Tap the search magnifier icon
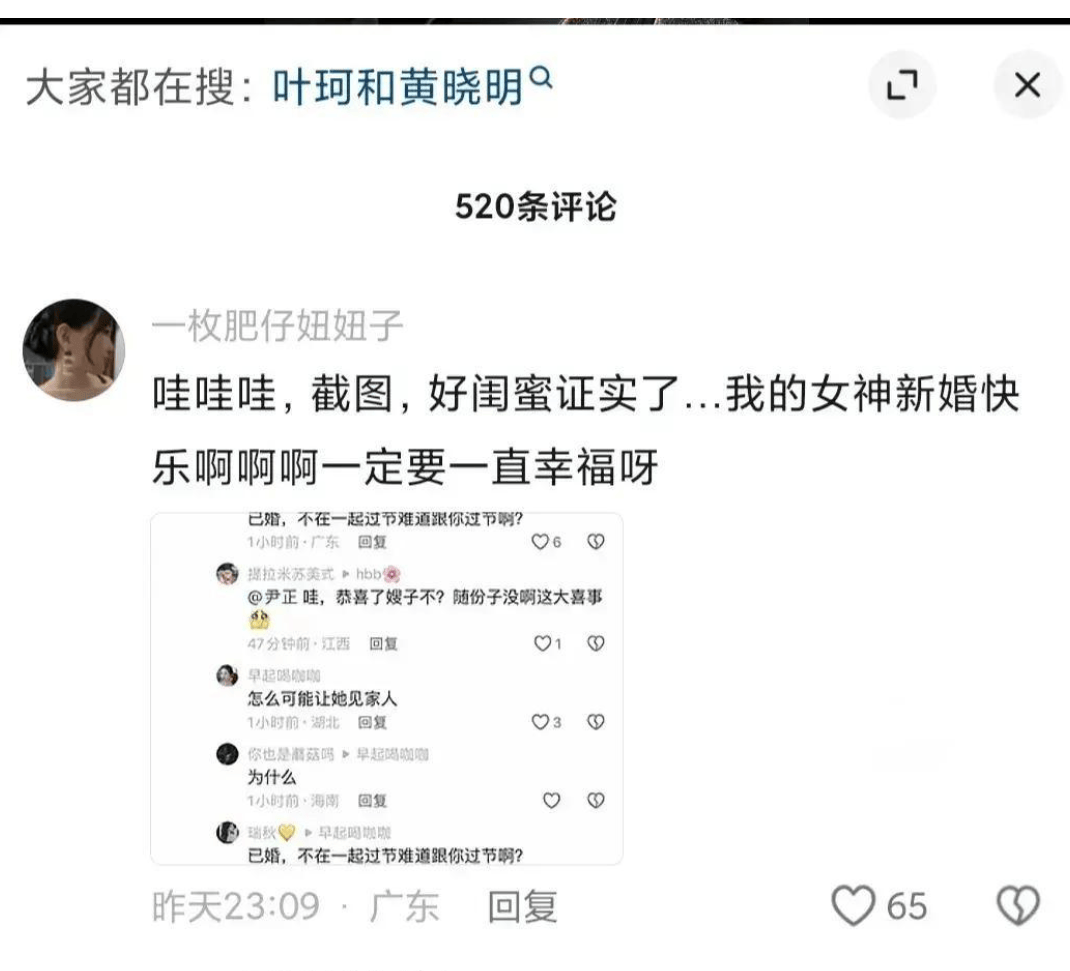 (x=540, y=78)
